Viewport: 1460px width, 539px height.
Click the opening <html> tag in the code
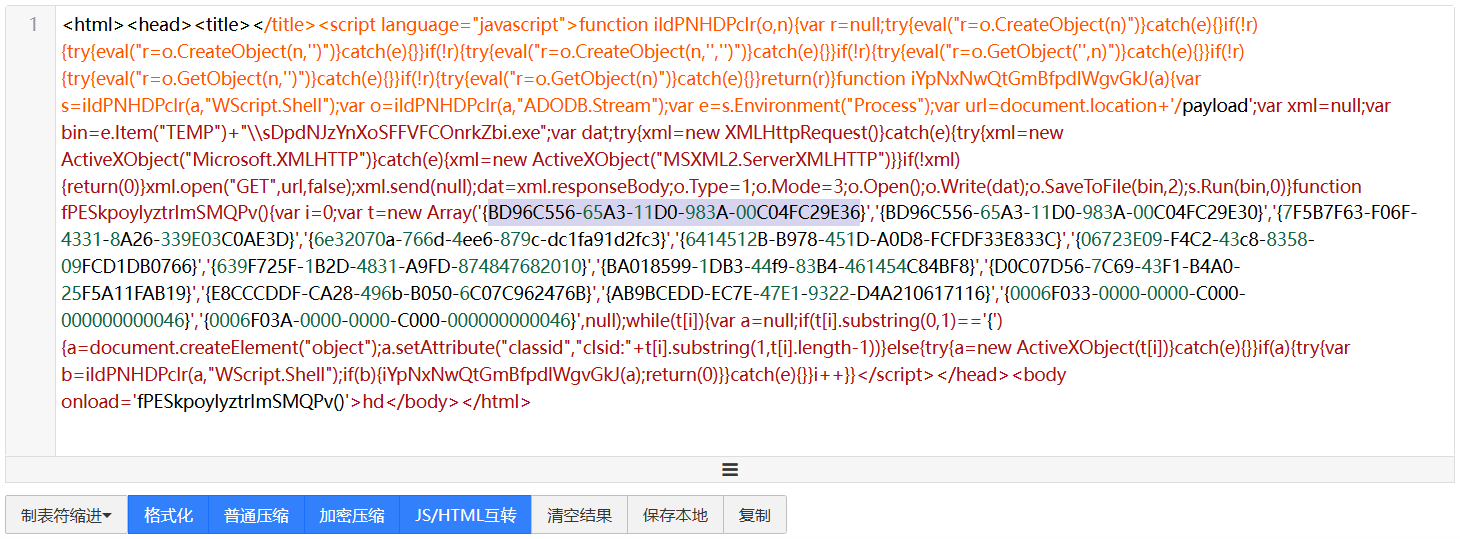[x=93, y=24]
